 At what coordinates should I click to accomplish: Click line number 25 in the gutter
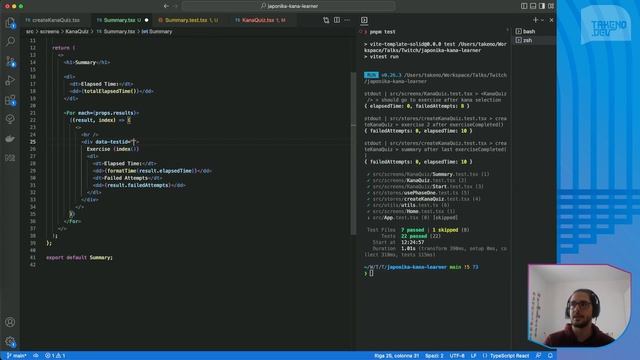click(x=33, y=142)
